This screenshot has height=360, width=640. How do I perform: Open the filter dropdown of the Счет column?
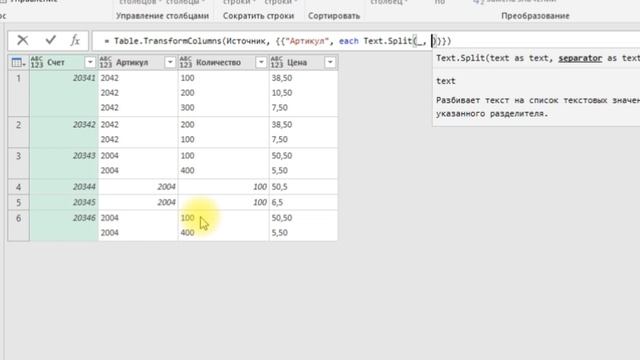(x=90, y=62)
